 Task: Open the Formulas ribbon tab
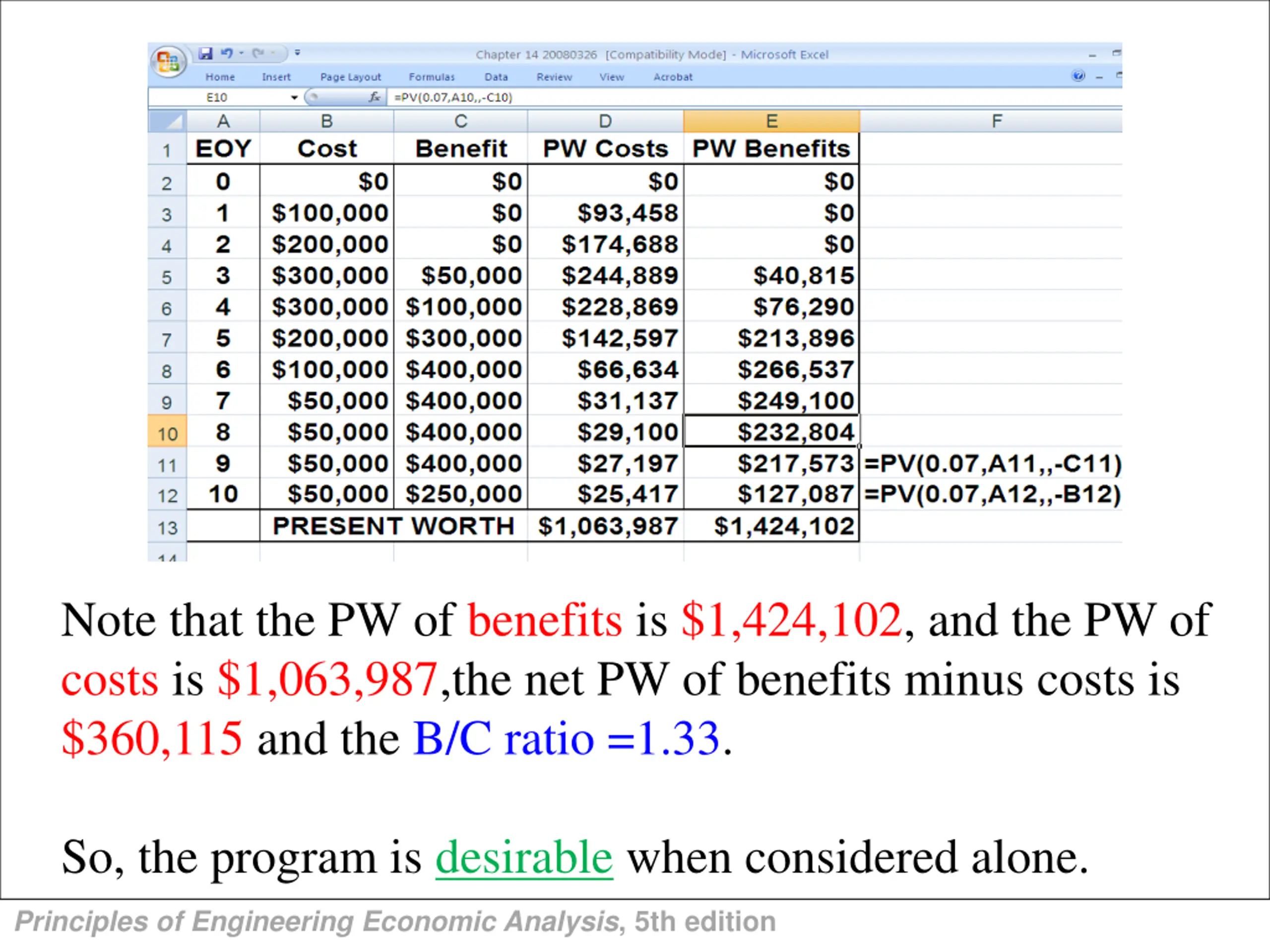point(432,77)
